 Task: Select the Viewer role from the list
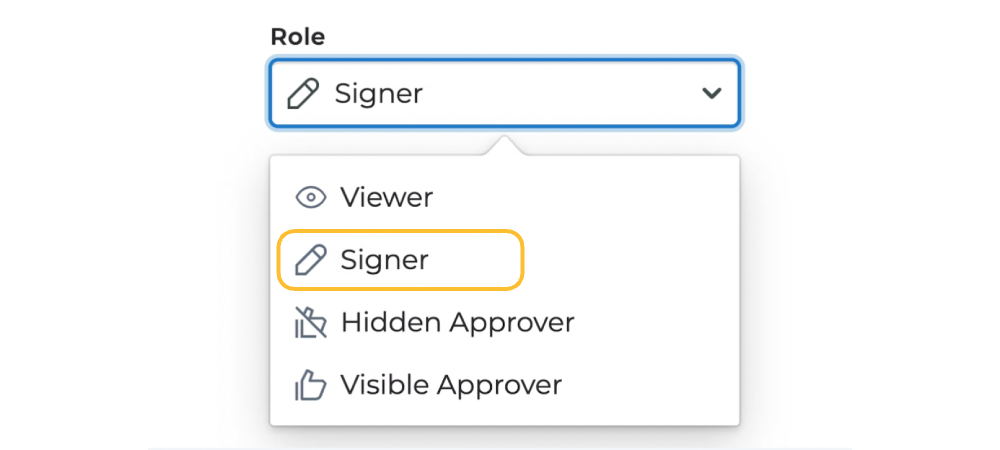point(386,198)
